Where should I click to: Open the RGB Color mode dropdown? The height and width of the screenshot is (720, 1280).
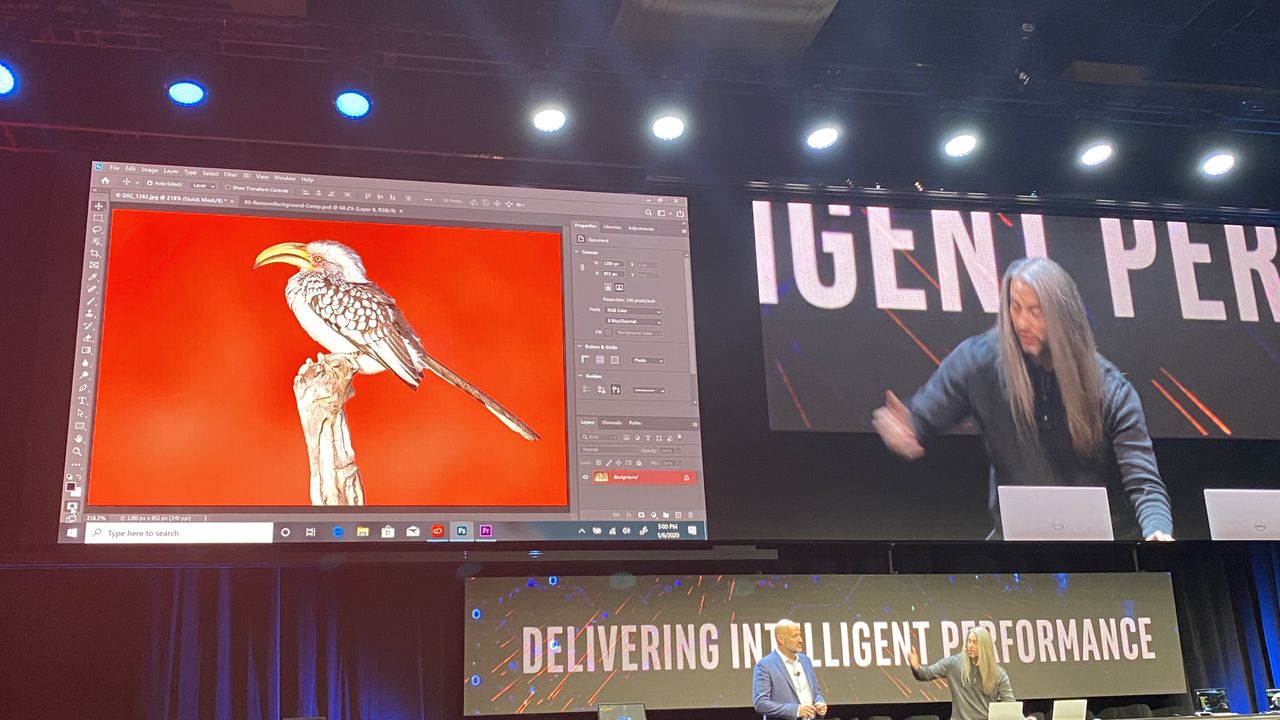click(633, 310)
